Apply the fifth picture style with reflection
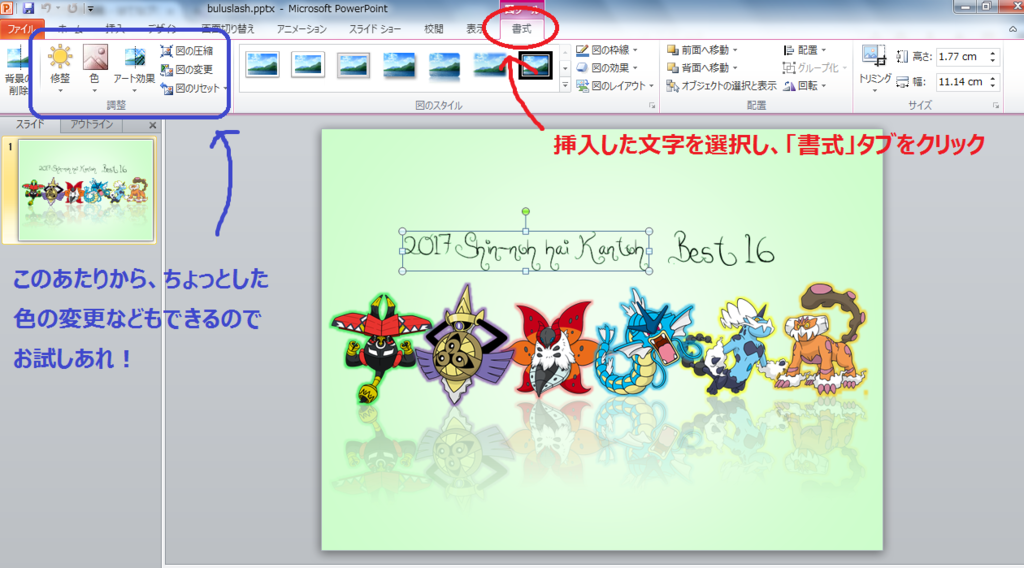Image resolution: width=1024 pixels, height=568 pixels. click(444, 65)
